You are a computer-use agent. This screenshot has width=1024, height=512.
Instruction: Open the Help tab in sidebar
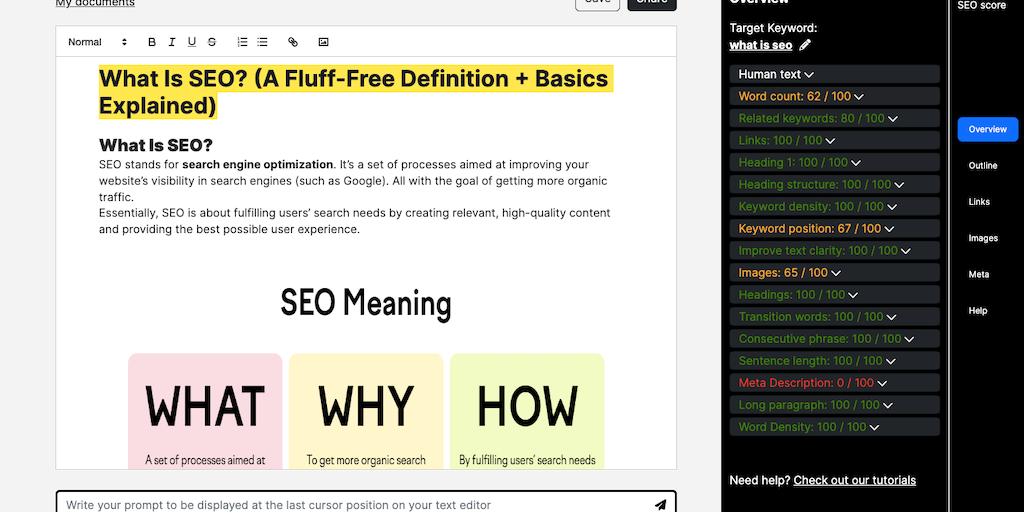pyautogui.click(x=978, y=311)
